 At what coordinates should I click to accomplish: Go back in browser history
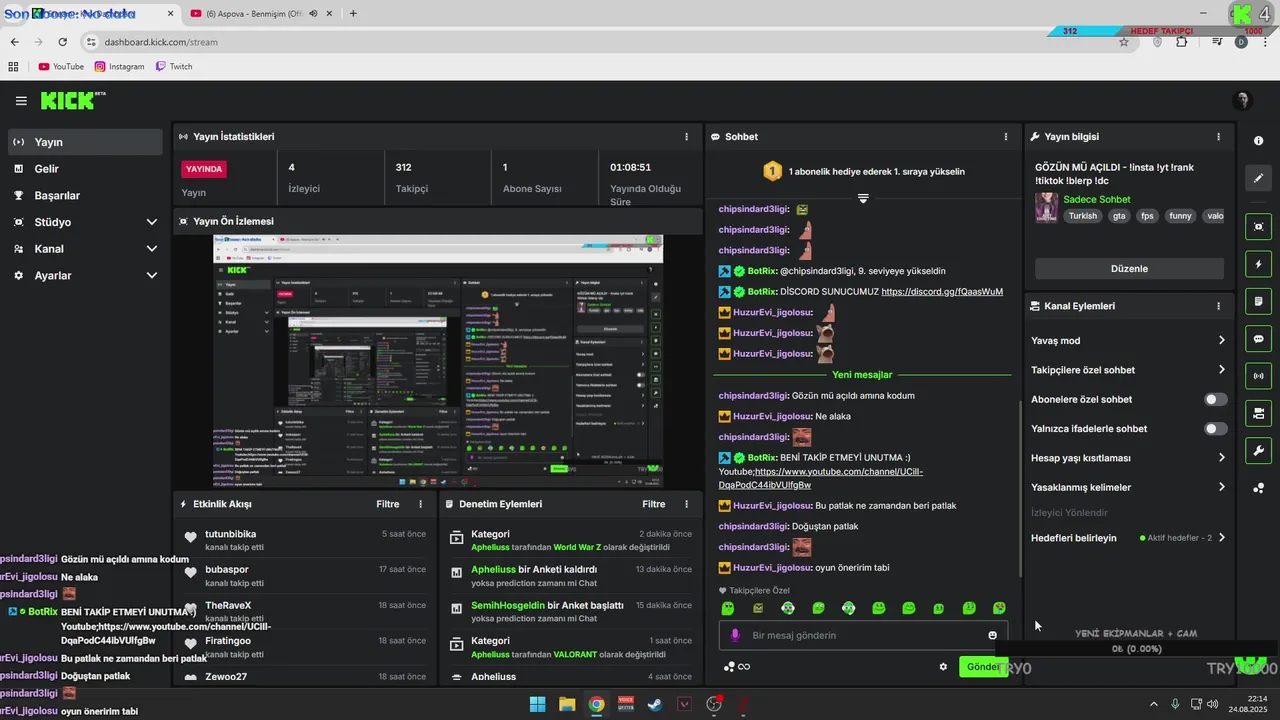point(15,42)
